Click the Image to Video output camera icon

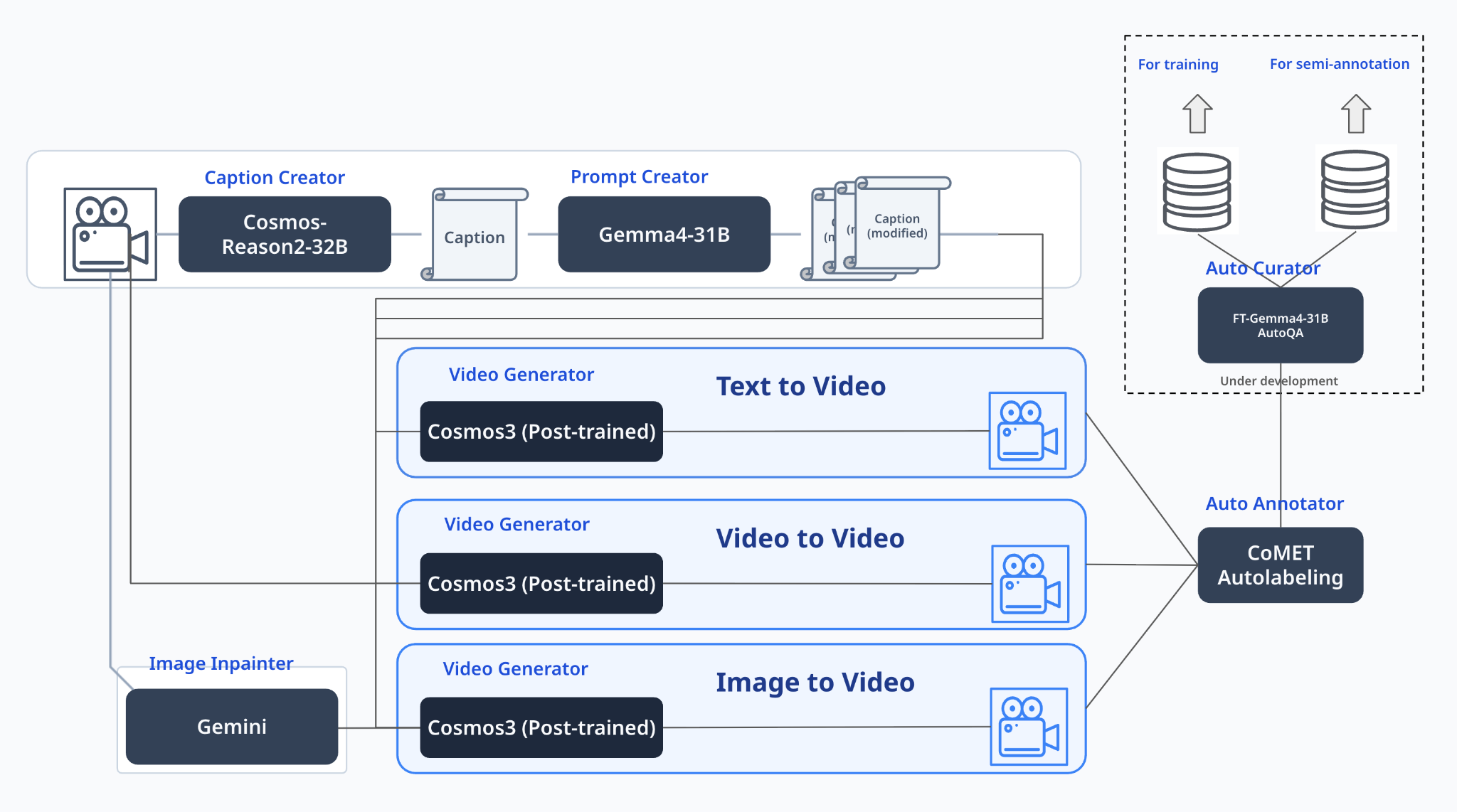[1029, 727]
